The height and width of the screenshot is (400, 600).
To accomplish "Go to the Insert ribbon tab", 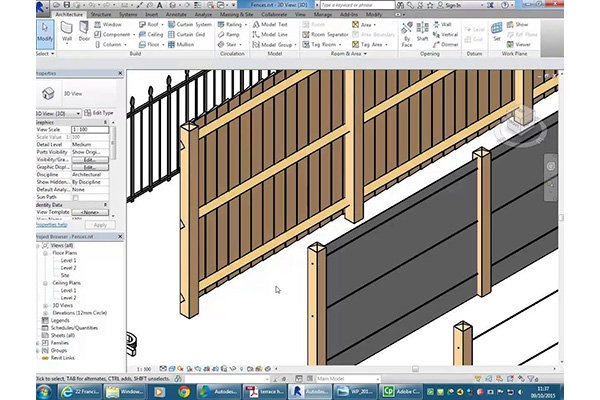I will (151, 15).
